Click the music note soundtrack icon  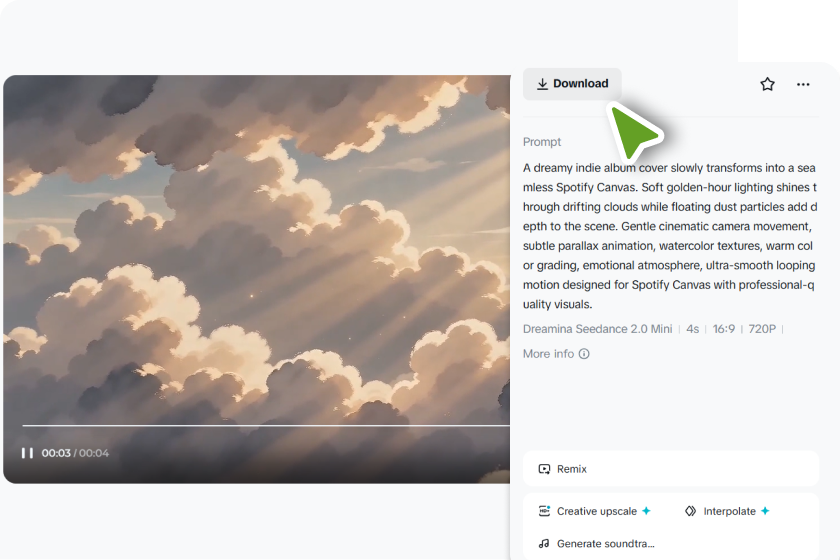544,543
